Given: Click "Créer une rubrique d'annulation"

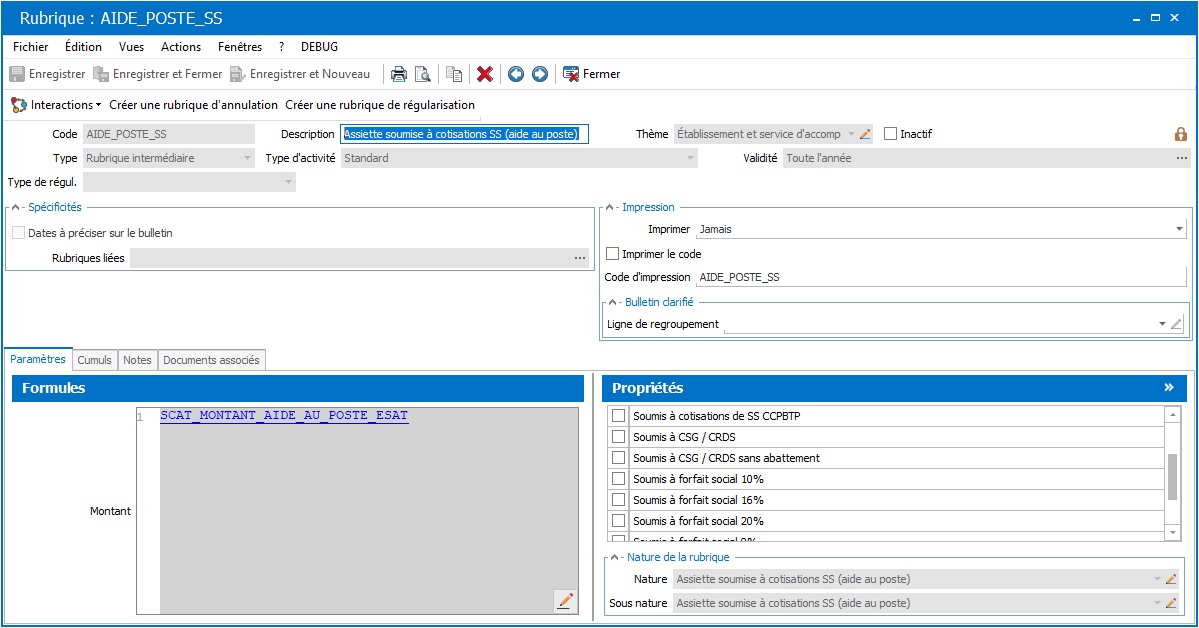Looking at the screenshot, I should click(x=193, y=105).
